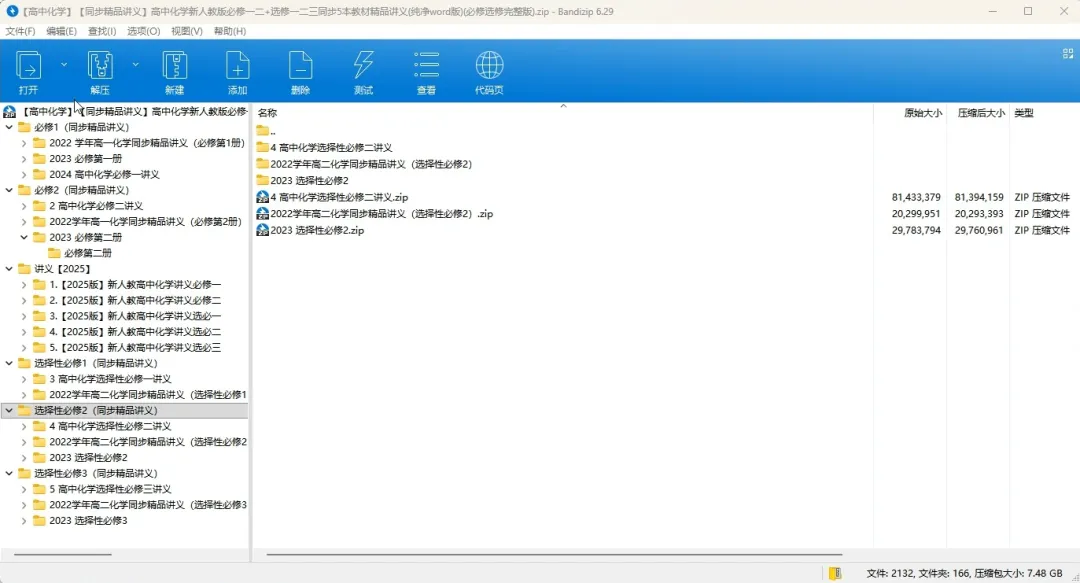Expand 1.【2025版】新人教高中化学讲义必修一 node
Screen dimensions: 1080x583
point(24,285)
